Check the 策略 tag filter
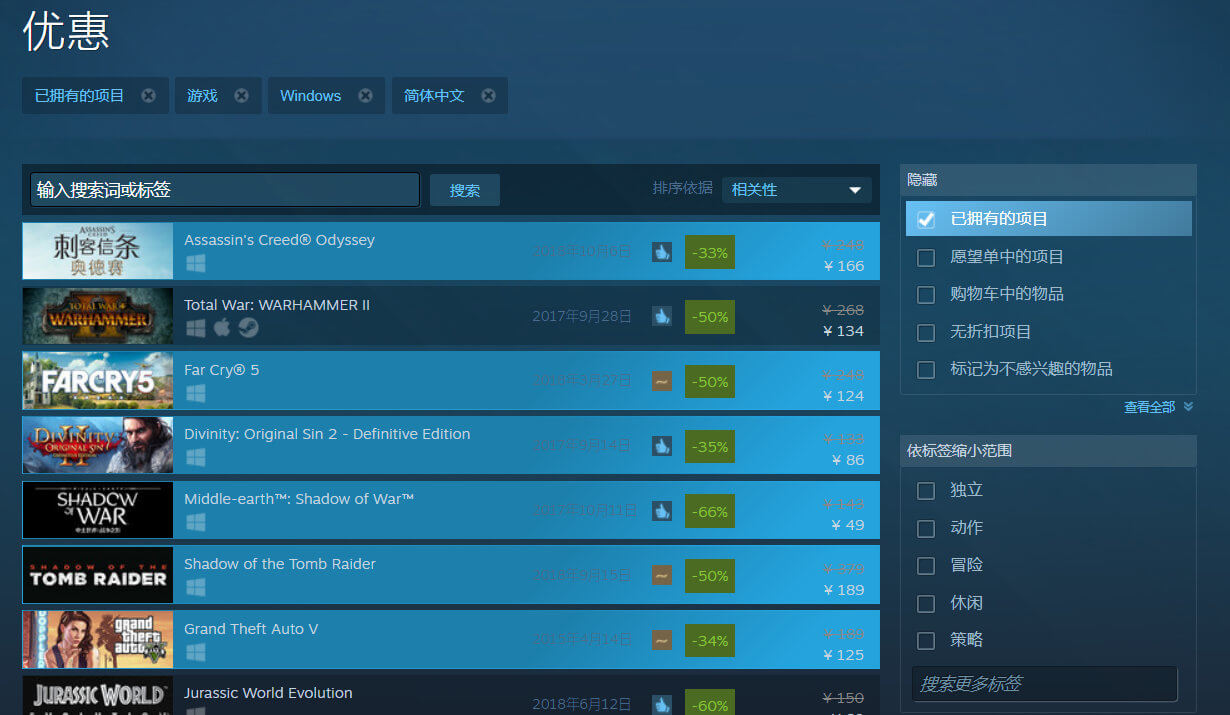 click(x=926, y=640)
